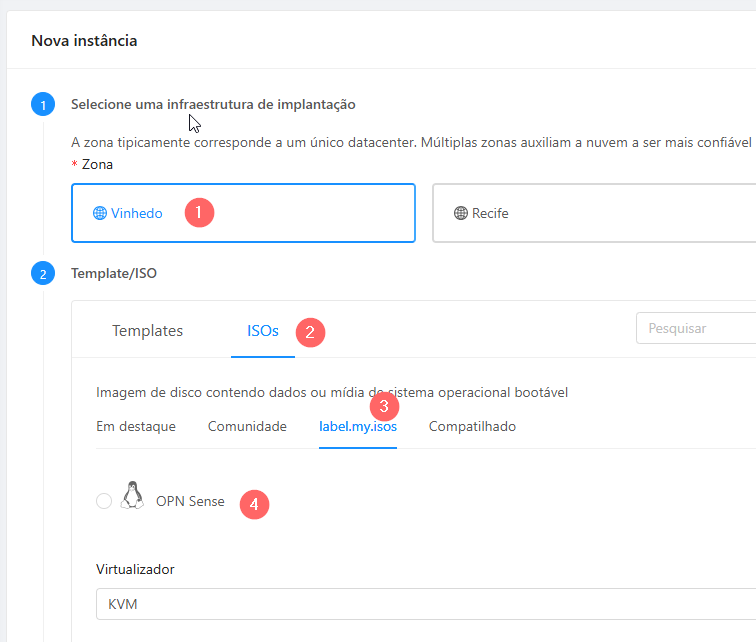Open the Virtualizador KVM dropdown
This screenshot has height=642, width=756.
(426, 604)
